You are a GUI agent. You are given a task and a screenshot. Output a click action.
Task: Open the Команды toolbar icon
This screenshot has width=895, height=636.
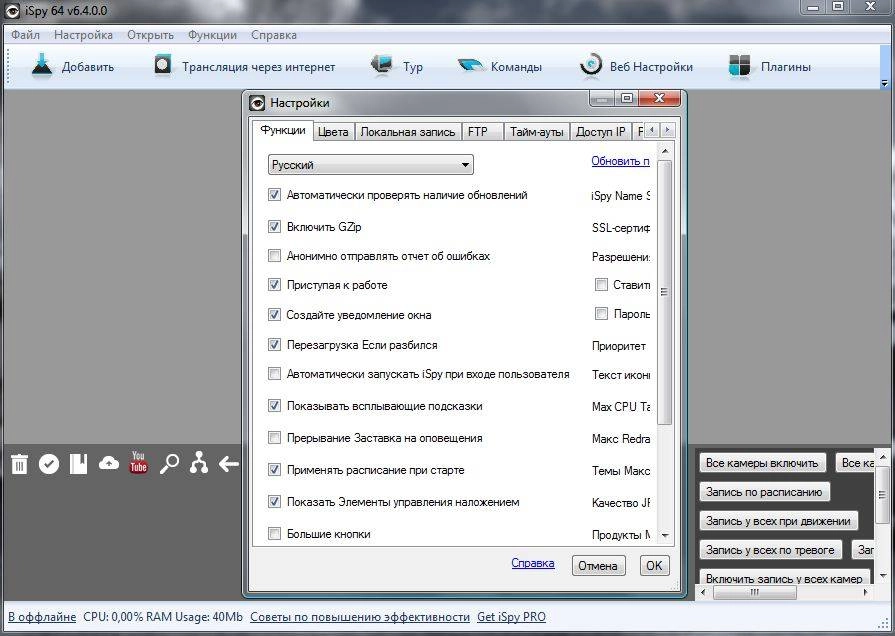tap(471, 66)
